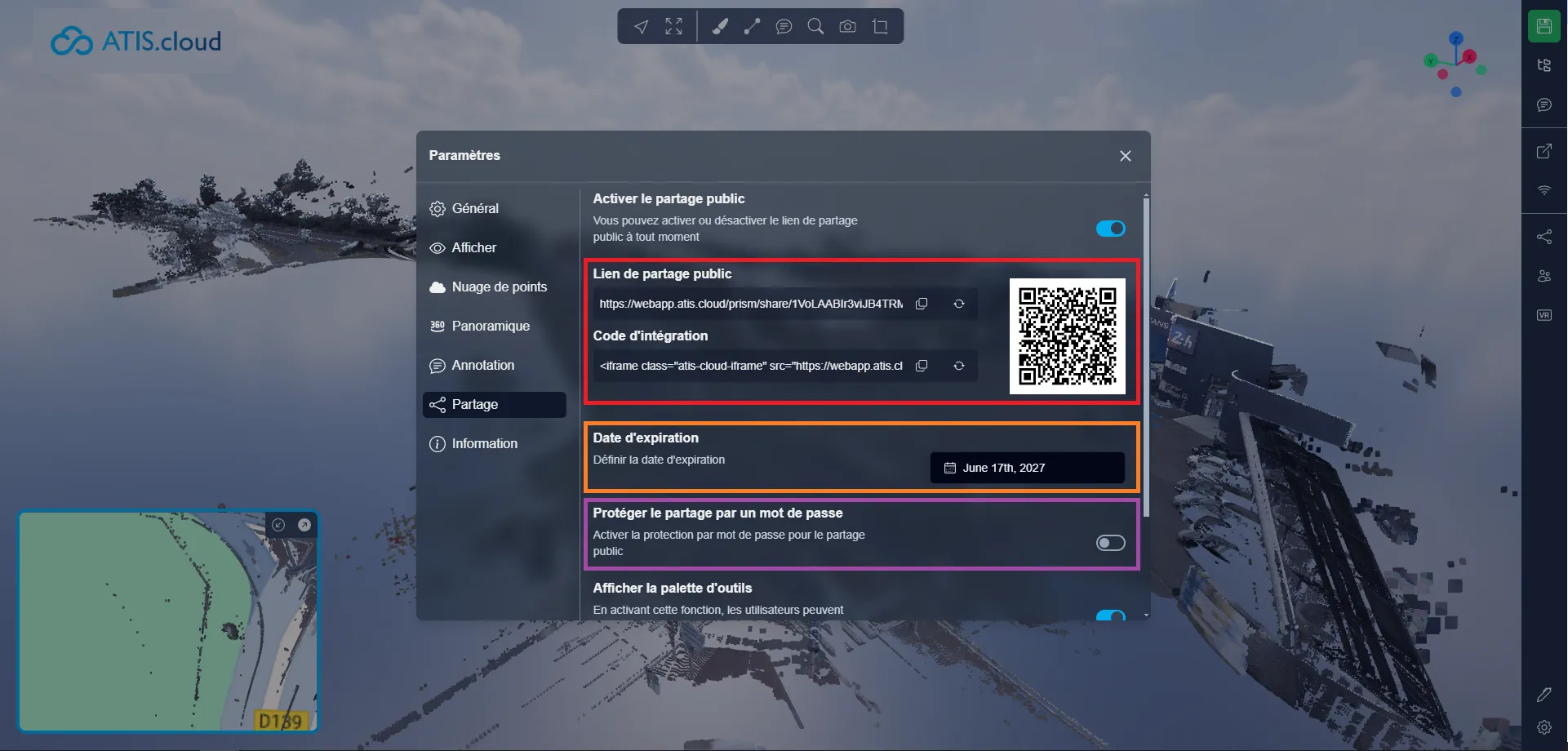Click the camera screenshot icon
This screenshot has width=1568, height=751.
847,27
